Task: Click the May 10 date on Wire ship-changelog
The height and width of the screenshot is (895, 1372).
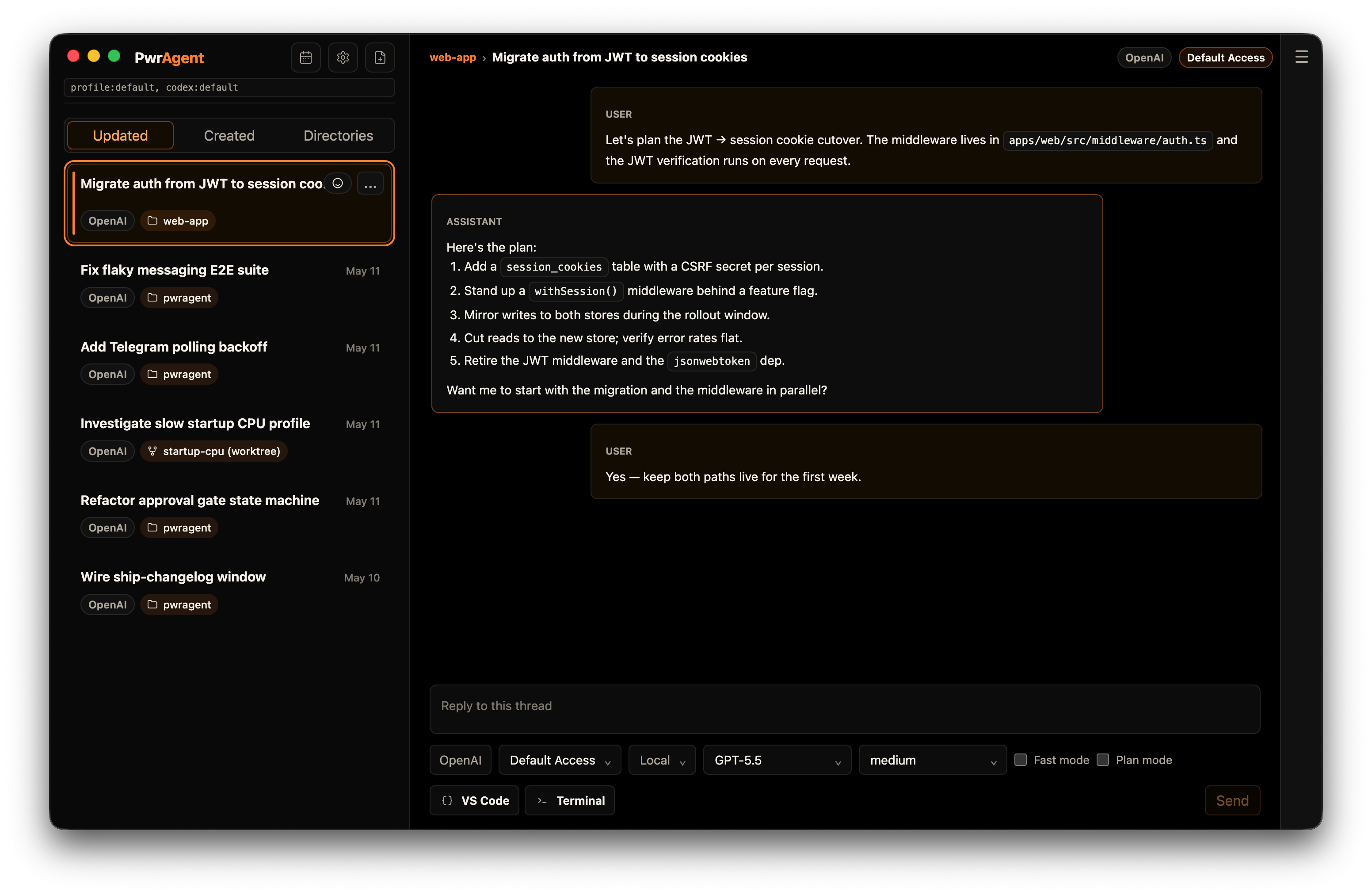Action: [362, 577]
